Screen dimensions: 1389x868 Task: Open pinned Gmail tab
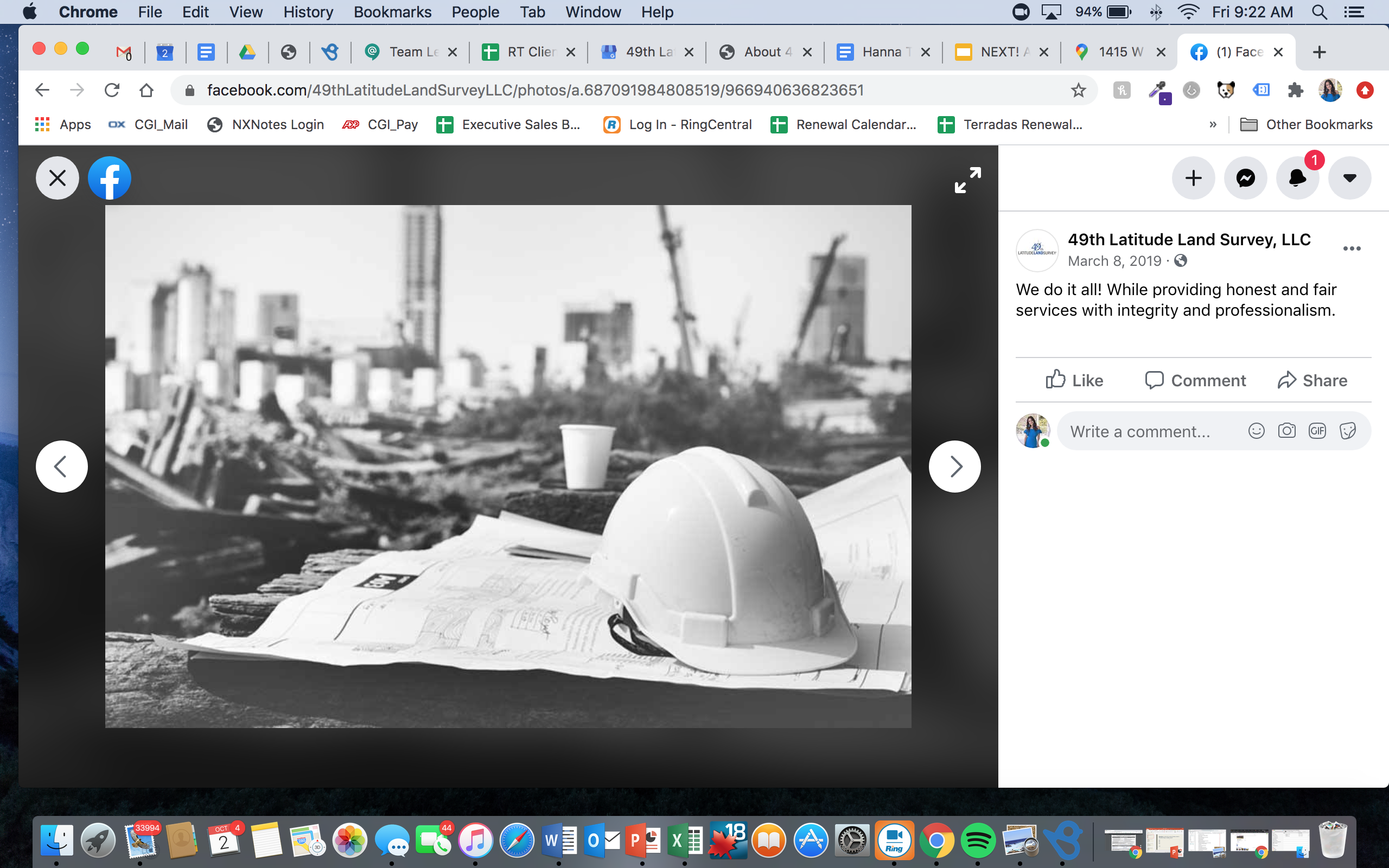tap(123, 52)
